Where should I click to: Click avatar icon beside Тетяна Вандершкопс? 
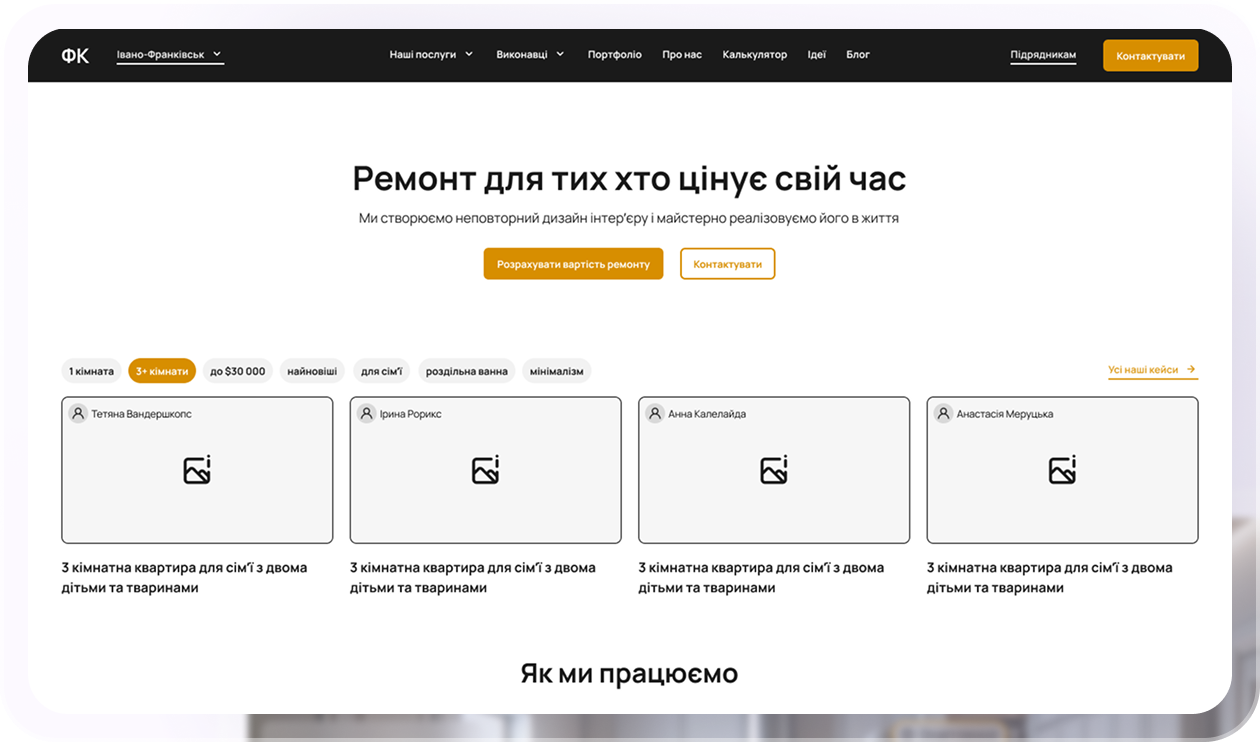pyautogui.click(x=78, y=414)
